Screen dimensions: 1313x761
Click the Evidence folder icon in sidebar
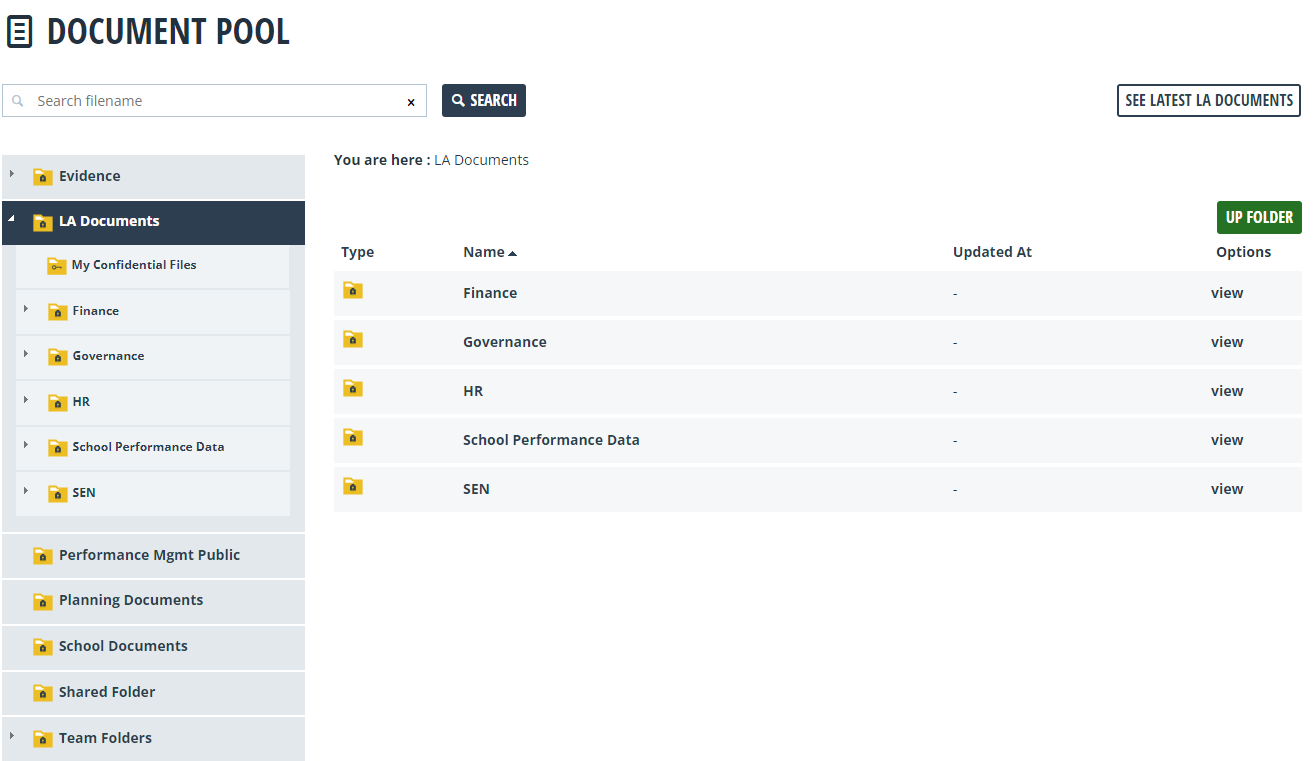(42, 177)
